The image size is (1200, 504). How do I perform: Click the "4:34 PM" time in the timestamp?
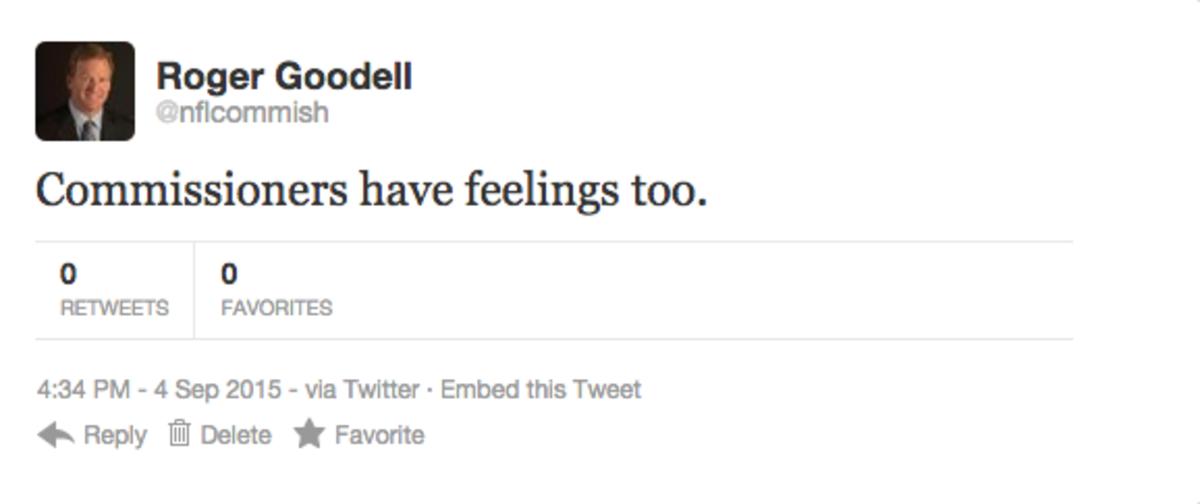(83, 389)
